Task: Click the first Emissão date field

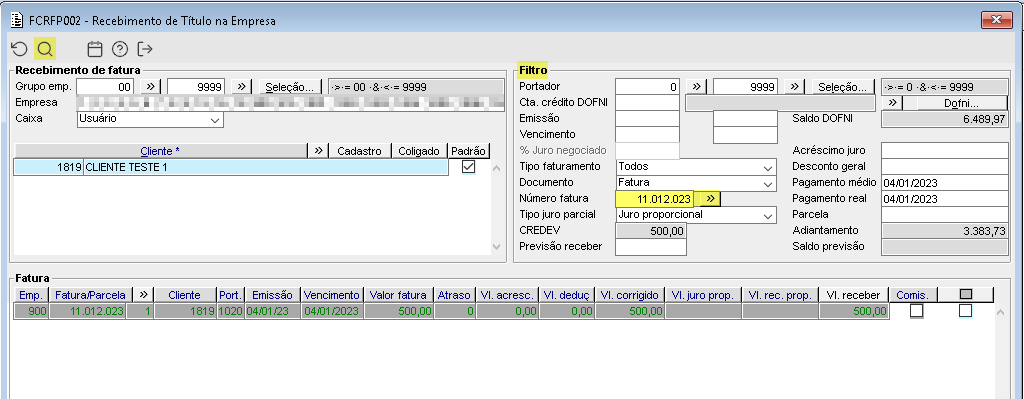Action: click(647, 118)
